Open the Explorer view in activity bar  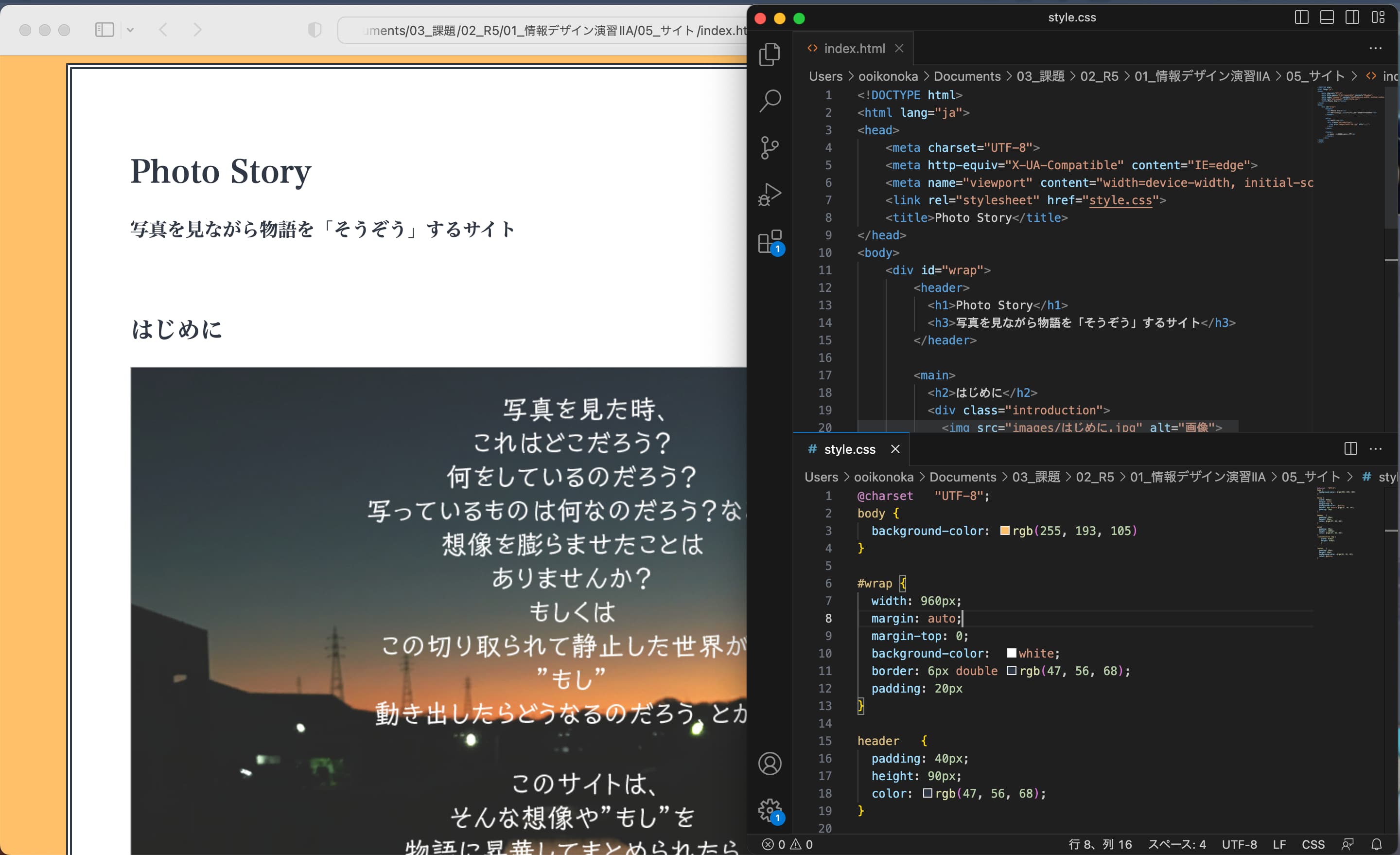click(770, 54)
